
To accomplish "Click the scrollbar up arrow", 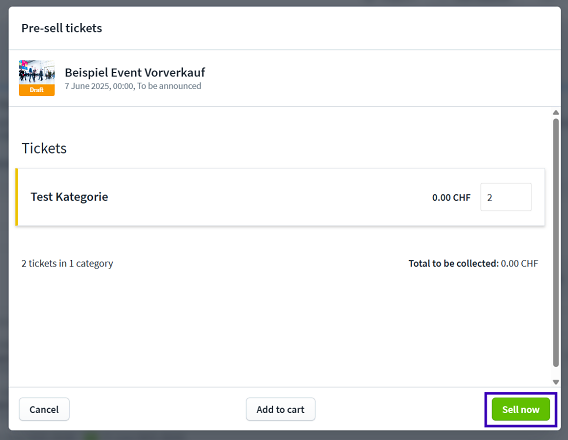I will 556,113.
